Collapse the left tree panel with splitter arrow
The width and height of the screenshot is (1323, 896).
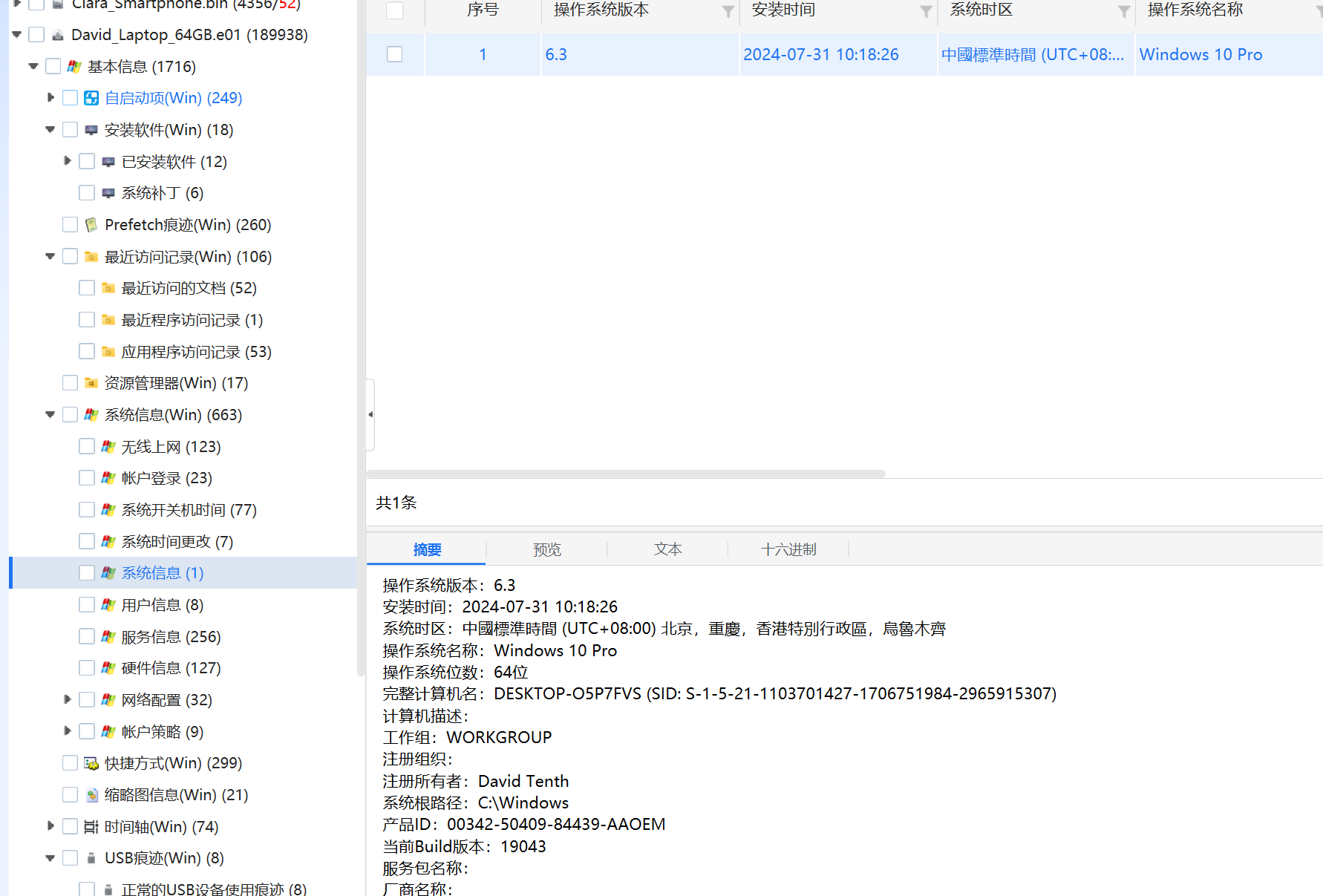point(370,415)
